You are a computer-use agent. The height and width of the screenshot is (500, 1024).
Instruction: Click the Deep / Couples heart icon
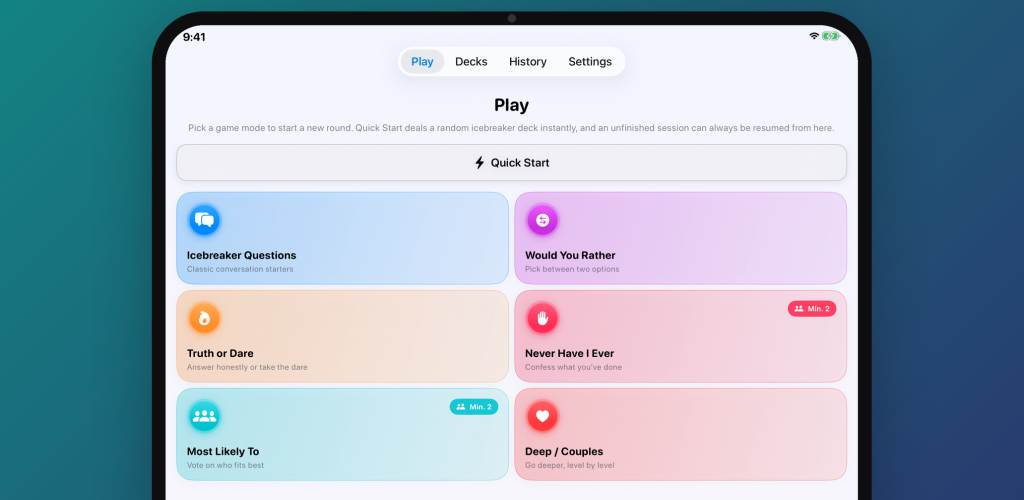[x=543, y=416]
